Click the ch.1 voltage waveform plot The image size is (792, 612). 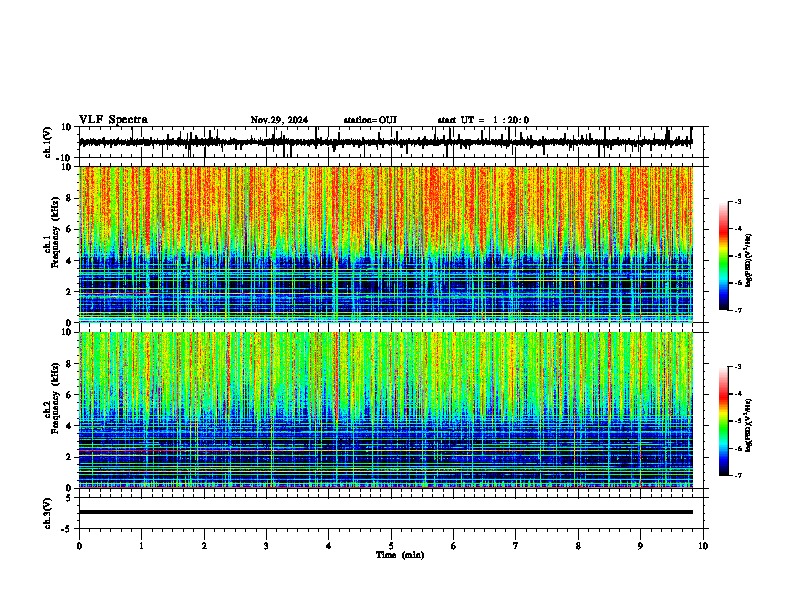pos(386,142)
